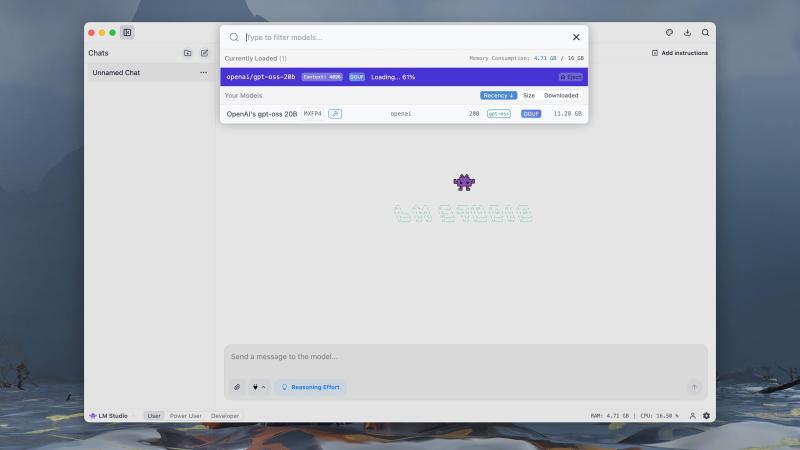Open Reasoning Effort setting

pyautogui.click(x=311, y=387)
